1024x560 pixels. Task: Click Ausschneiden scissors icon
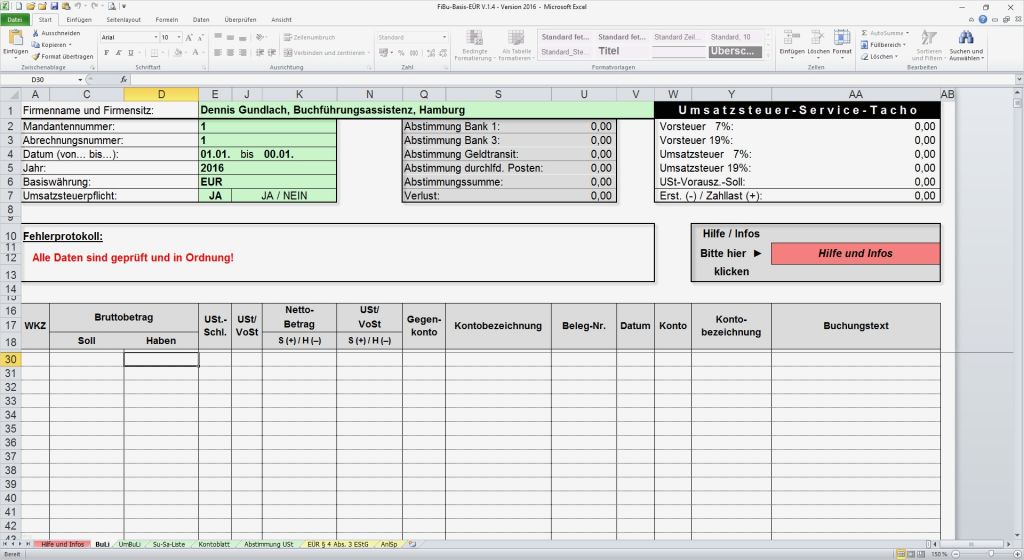pyautogui.click(x=36, y=33)
